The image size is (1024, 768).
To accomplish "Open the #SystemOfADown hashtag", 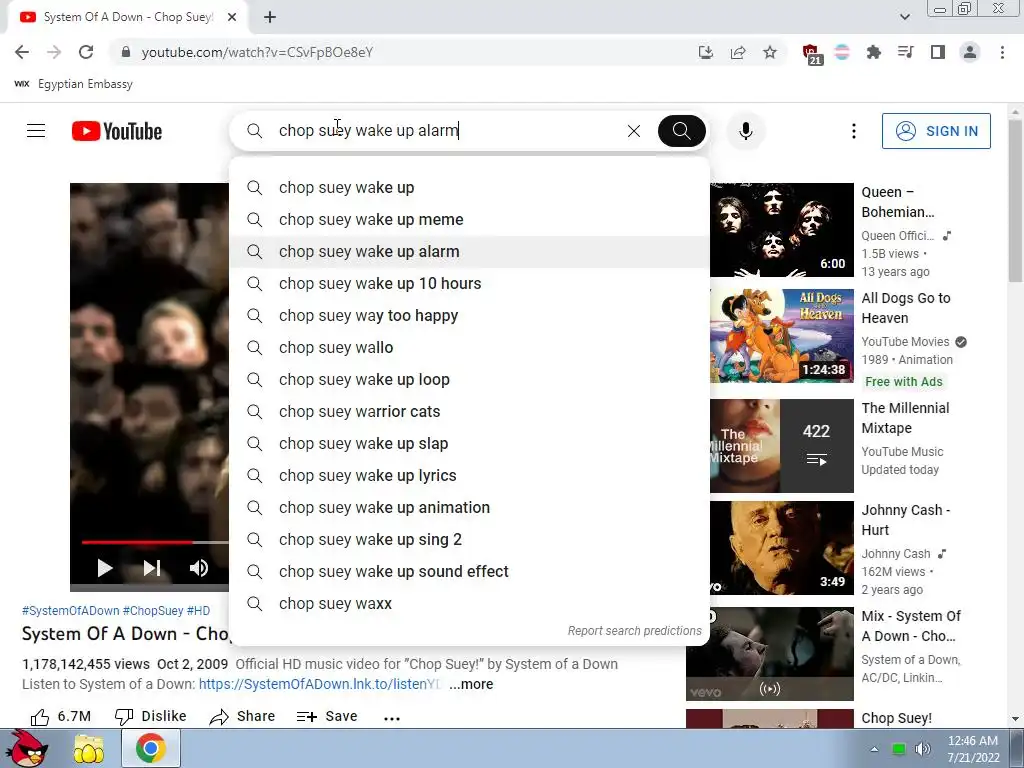I will click(71, 611).
